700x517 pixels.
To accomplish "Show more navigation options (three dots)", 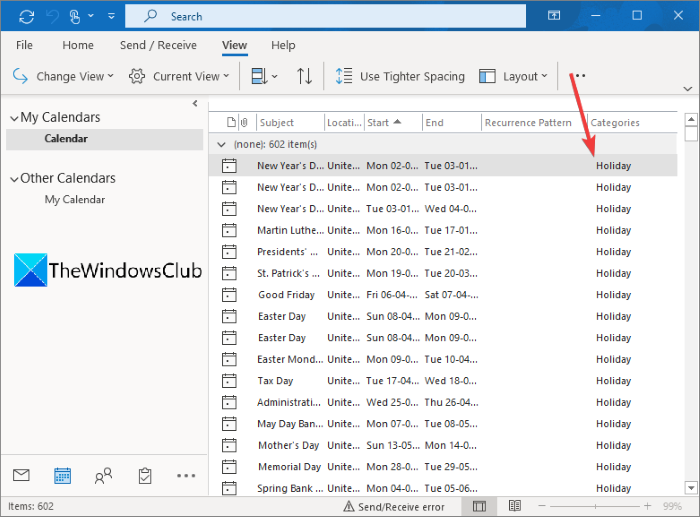I will pyautogui.click(x=185, y=476).
